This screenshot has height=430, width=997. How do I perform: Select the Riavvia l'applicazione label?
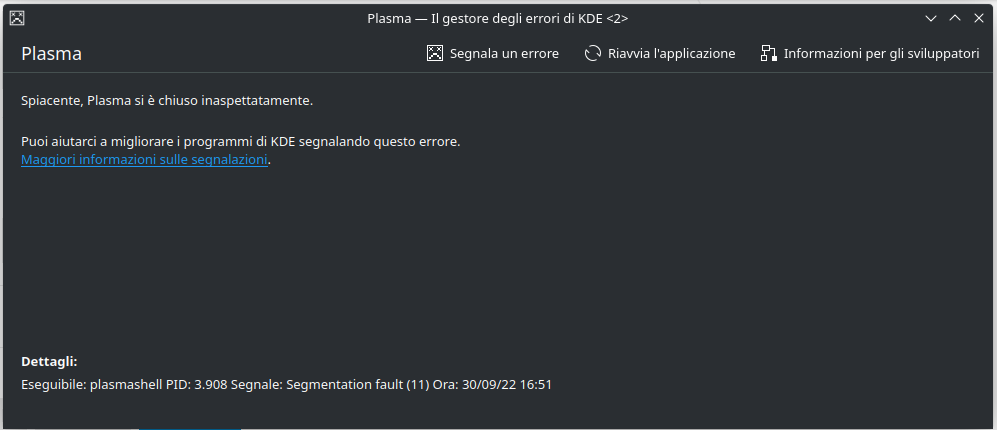point(671,53)
